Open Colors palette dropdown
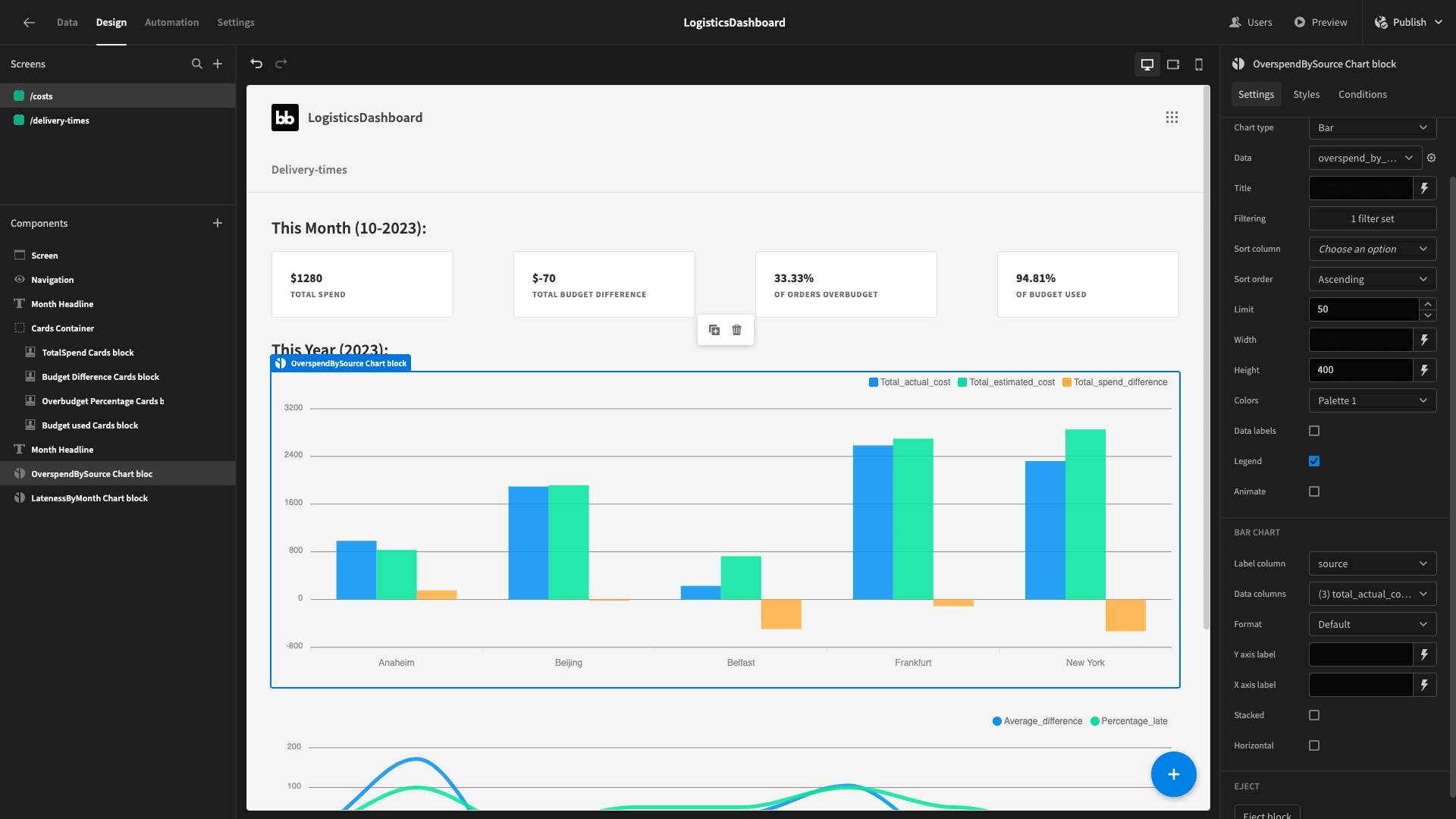 pos(1373,400)
